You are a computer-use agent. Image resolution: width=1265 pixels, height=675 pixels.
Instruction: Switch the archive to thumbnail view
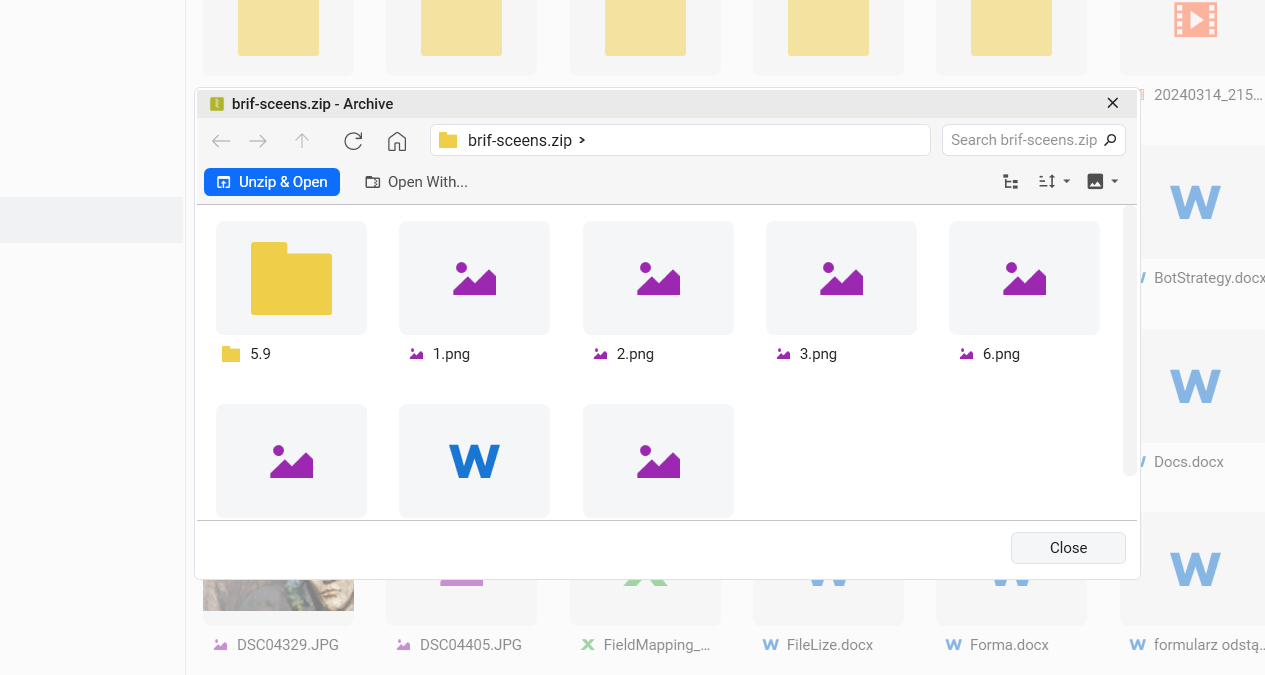coord(1097,181)
